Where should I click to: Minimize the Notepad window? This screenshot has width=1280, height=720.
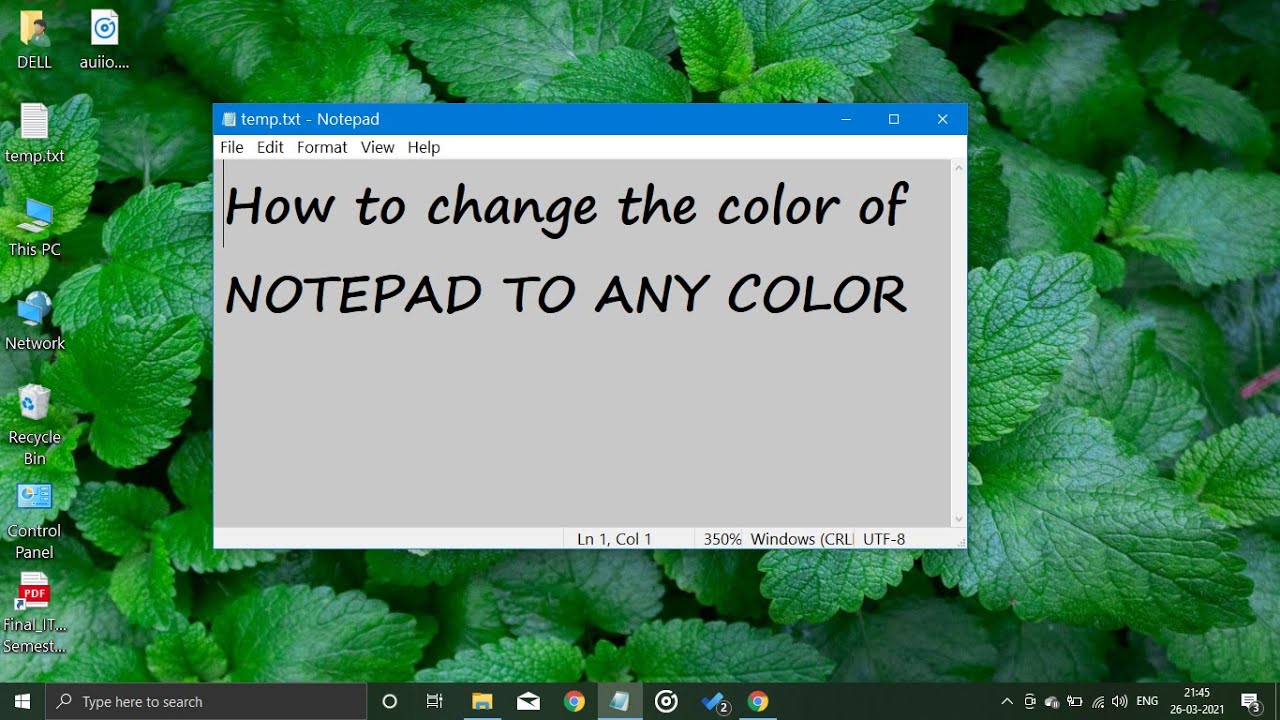[x=846, y=119]
